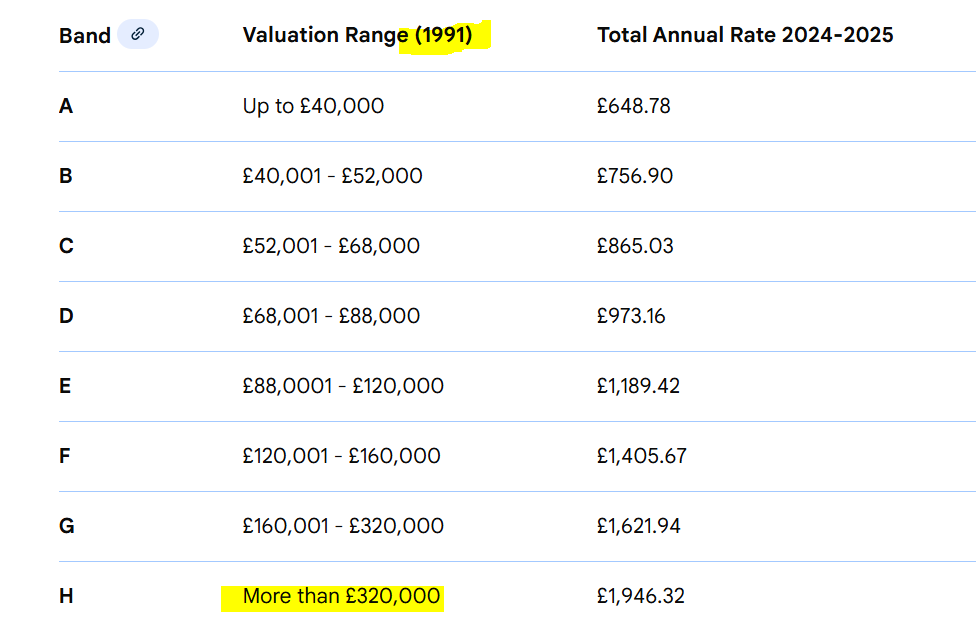Click the £1,946.32 rate for Band H
The image size is (976, 621).
click(x=641, y=596)
